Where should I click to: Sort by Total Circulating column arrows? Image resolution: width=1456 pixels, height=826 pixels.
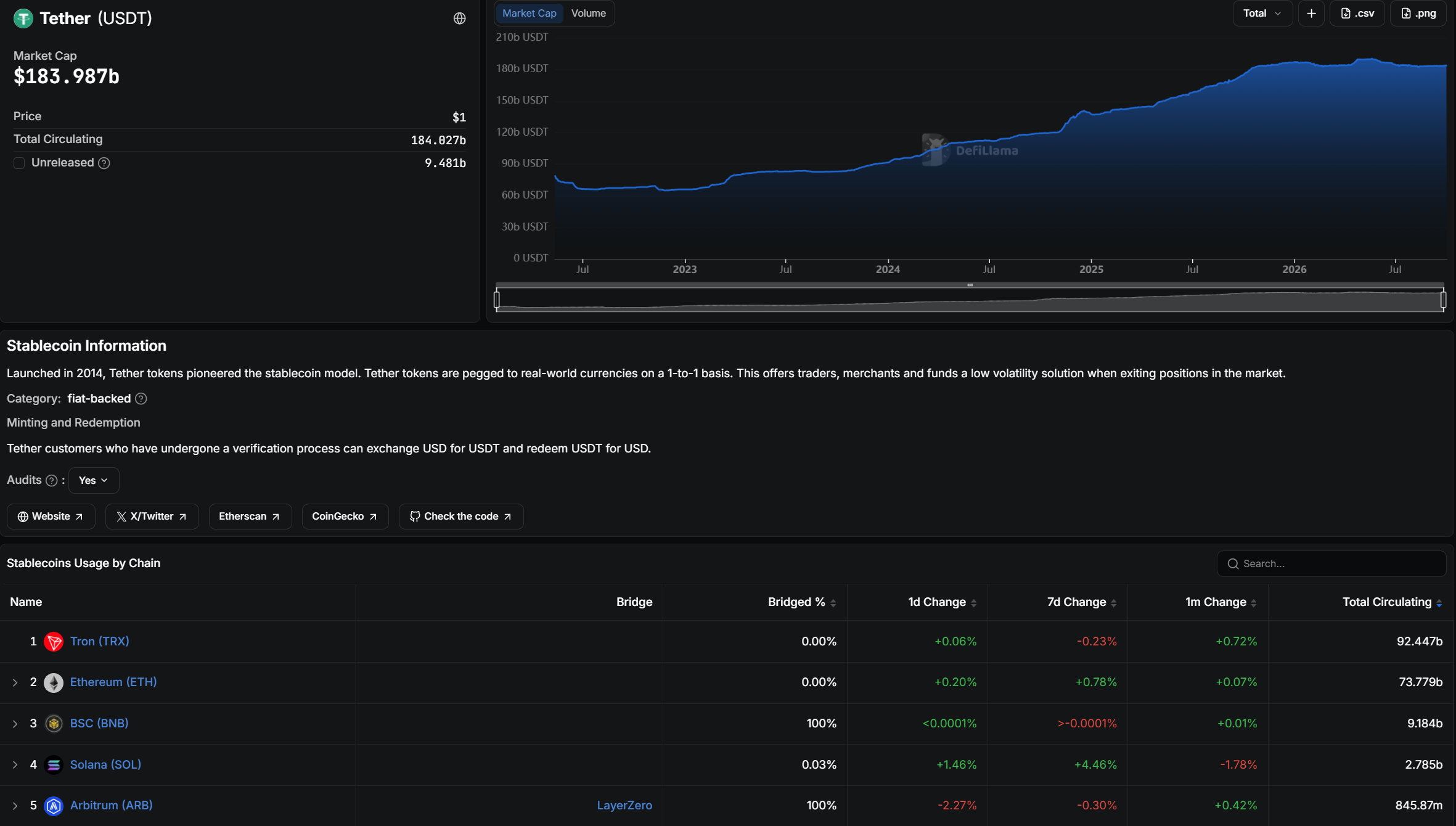(x=1439, y=603)
